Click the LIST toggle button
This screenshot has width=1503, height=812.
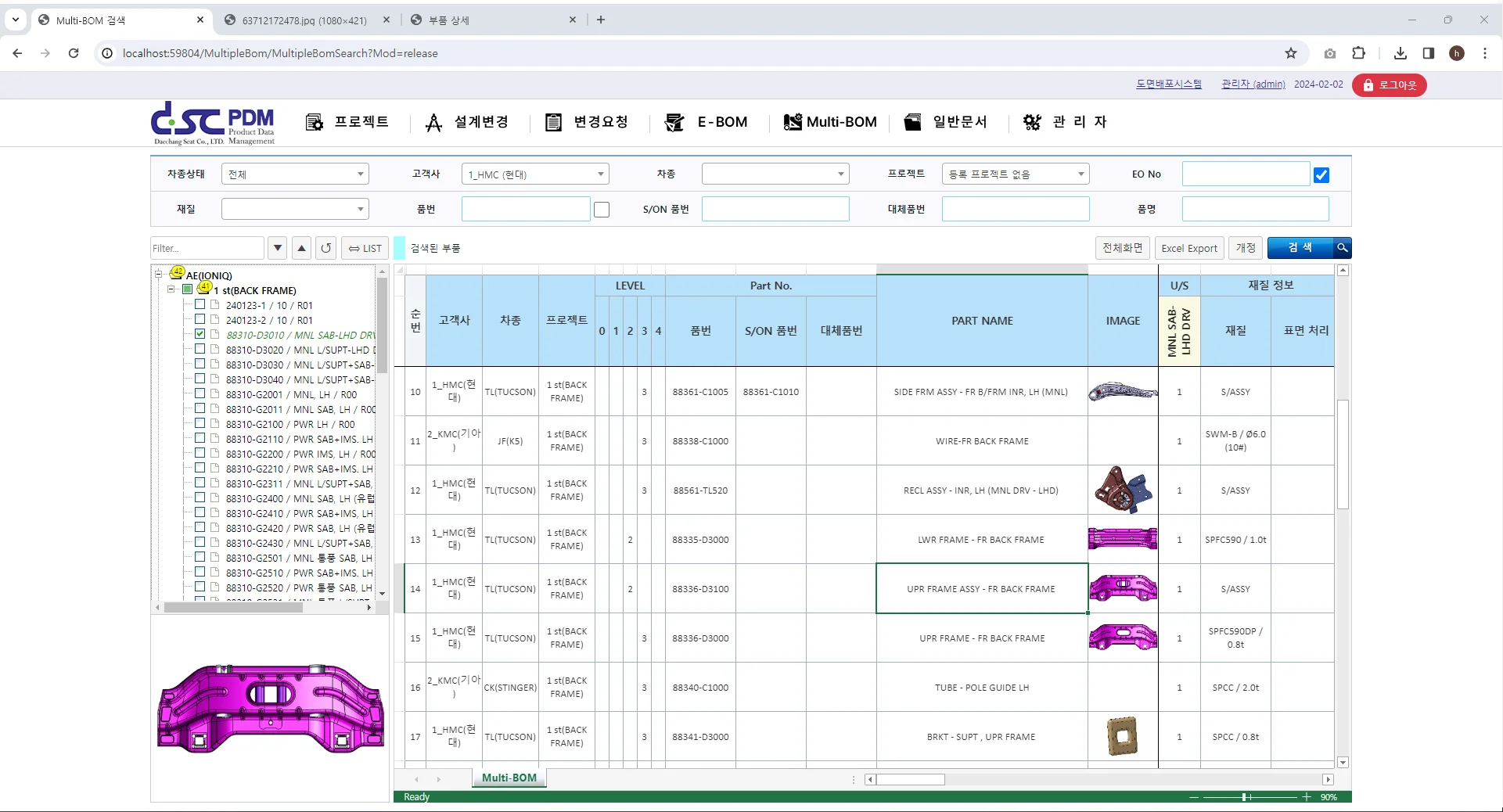click(x=365, y=248)
